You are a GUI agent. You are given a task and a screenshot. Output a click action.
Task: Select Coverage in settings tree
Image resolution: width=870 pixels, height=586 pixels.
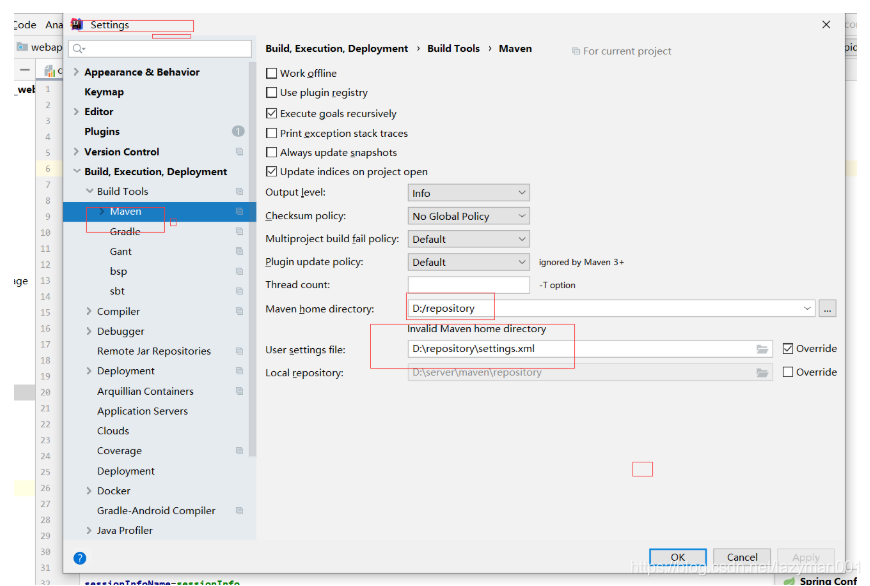pos(119,451)
